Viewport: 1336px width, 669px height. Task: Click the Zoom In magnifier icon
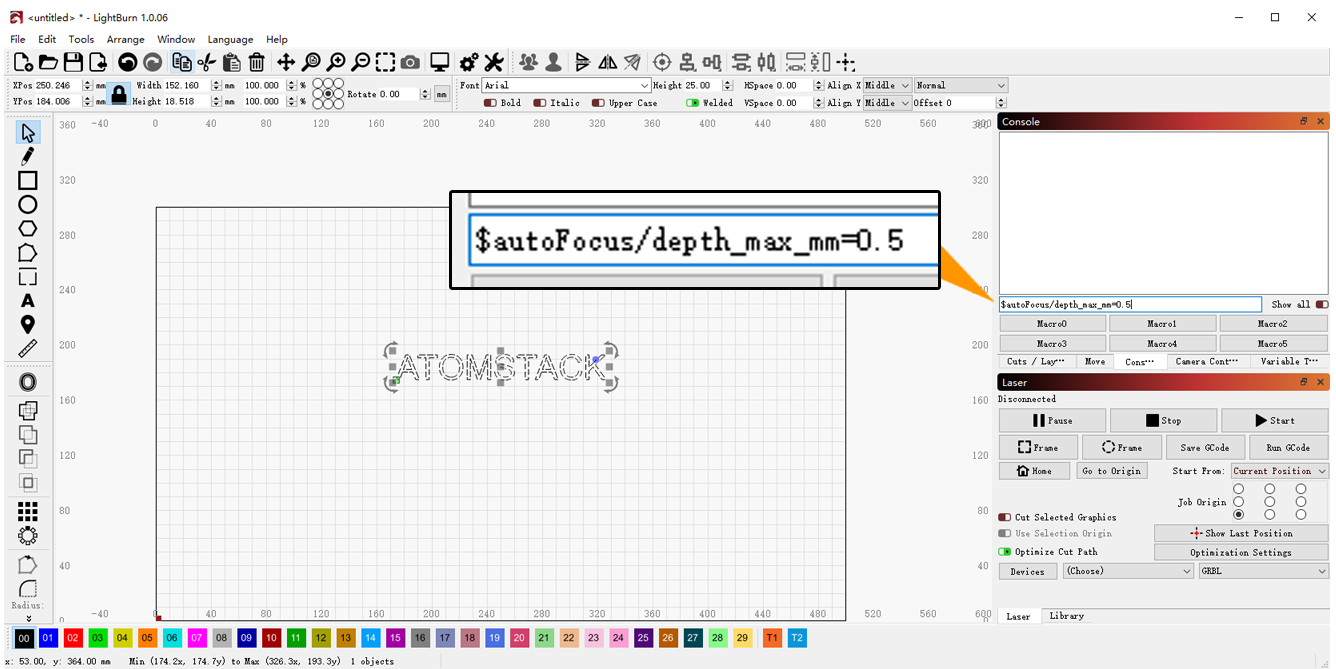point(336,62)
